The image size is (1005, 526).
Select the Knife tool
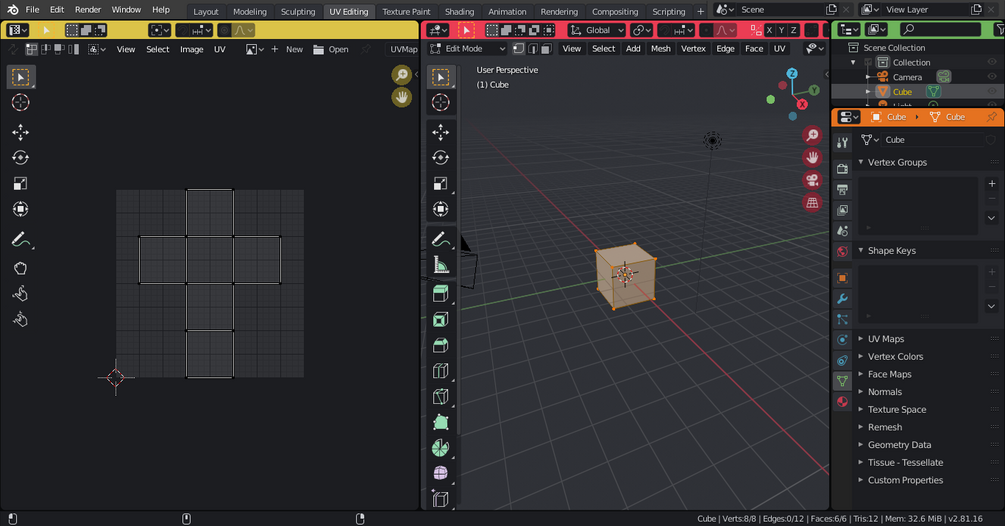440,396
